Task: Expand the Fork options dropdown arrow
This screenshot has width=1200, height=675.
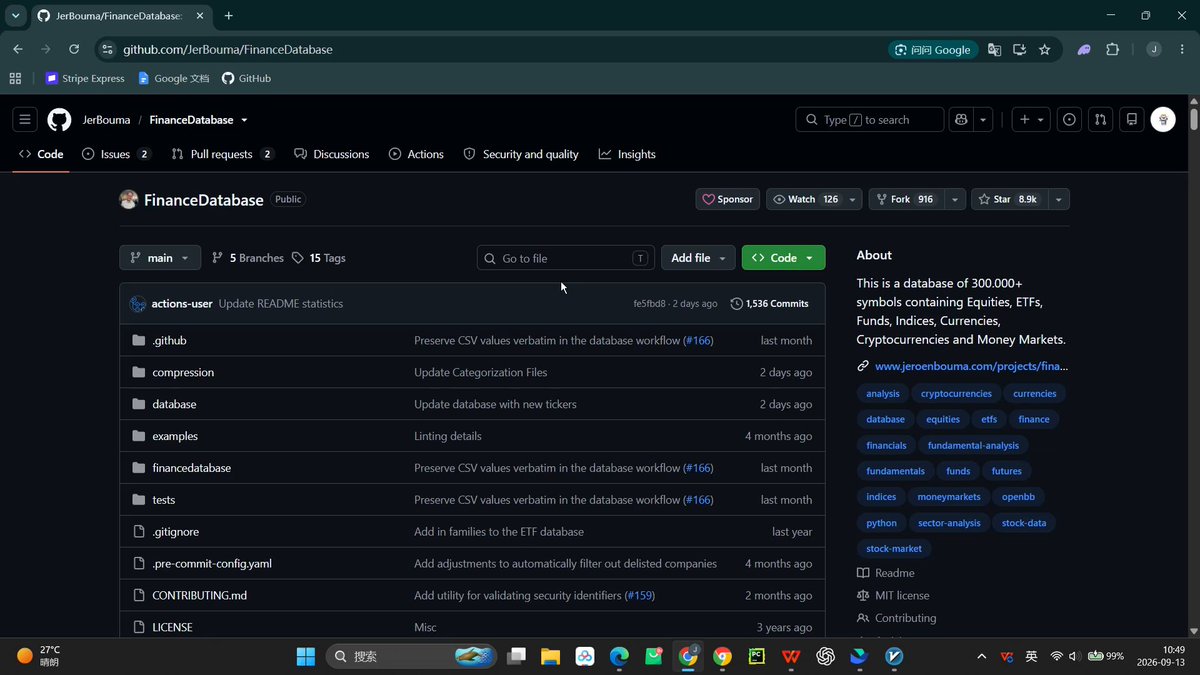Action: (x=956, y=200)
